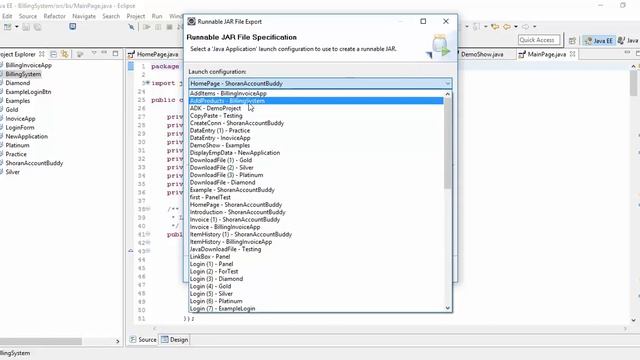Viewport: 640px width, 360px height.
Task: Open the Source menu
Action: 28,16
